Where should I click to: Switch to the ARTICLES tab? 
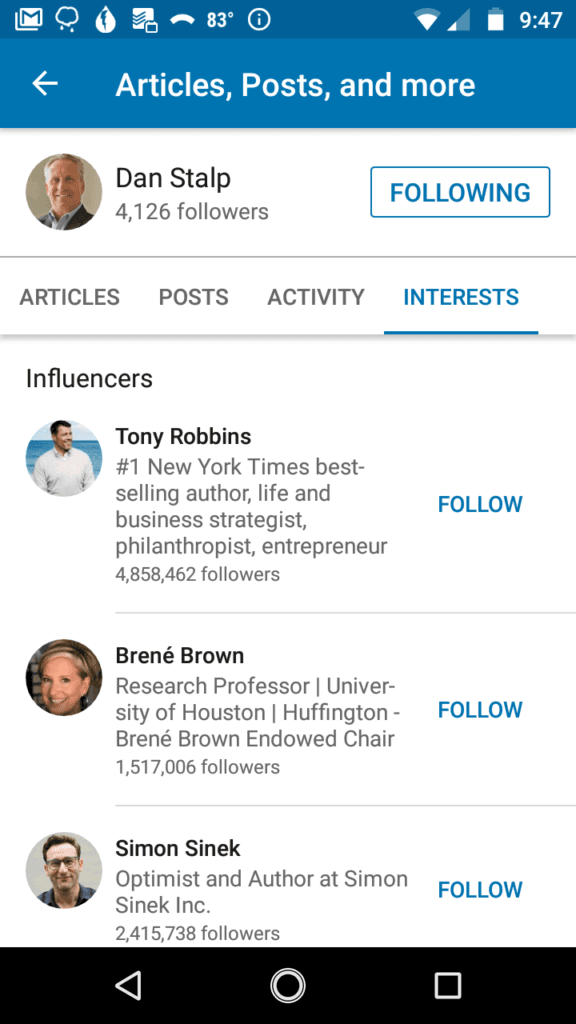(x=69, y=297)
